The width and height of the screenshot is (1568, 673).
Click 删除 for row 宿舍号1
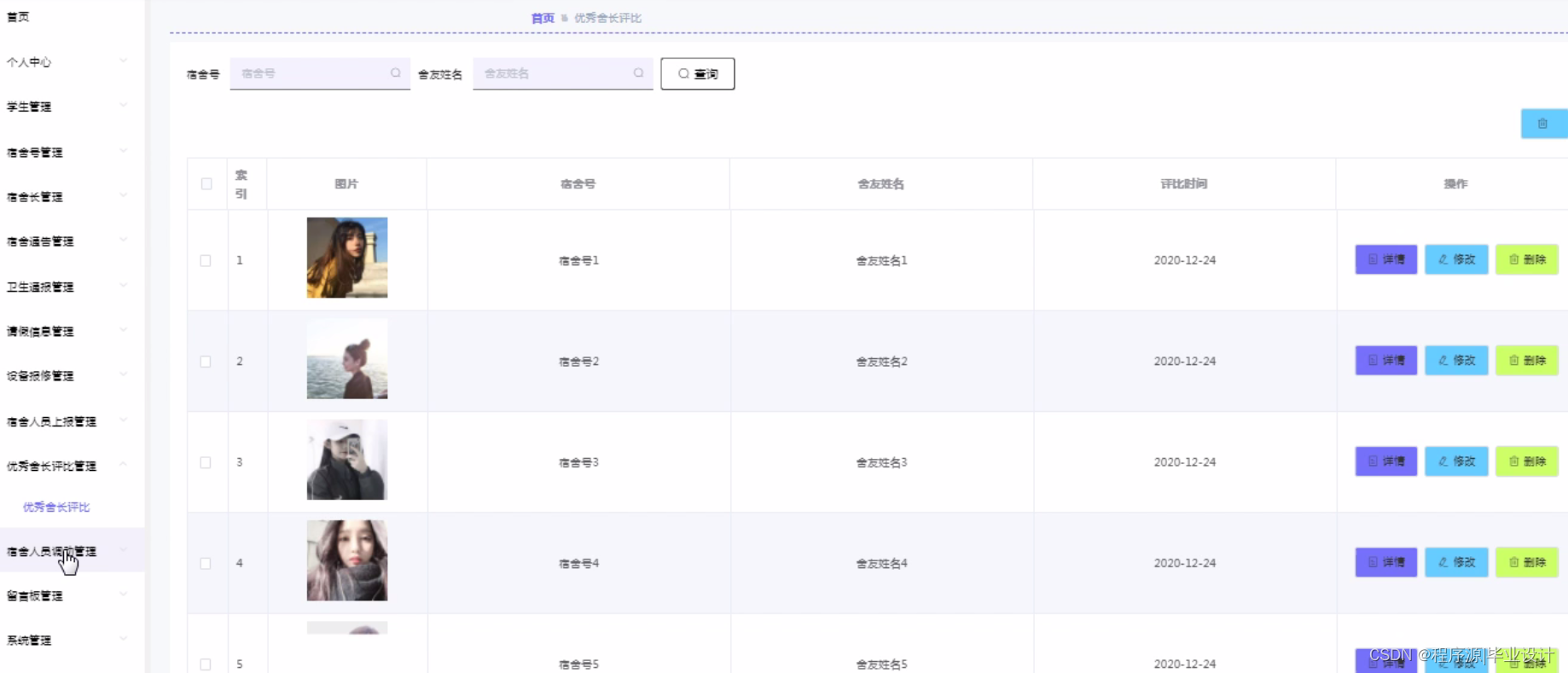(x=1527, y=259)
